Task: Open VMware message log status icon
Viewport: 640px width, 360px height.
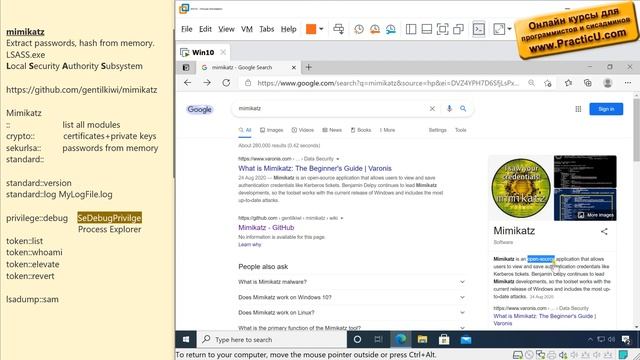Action: click(x=623, y=355)
